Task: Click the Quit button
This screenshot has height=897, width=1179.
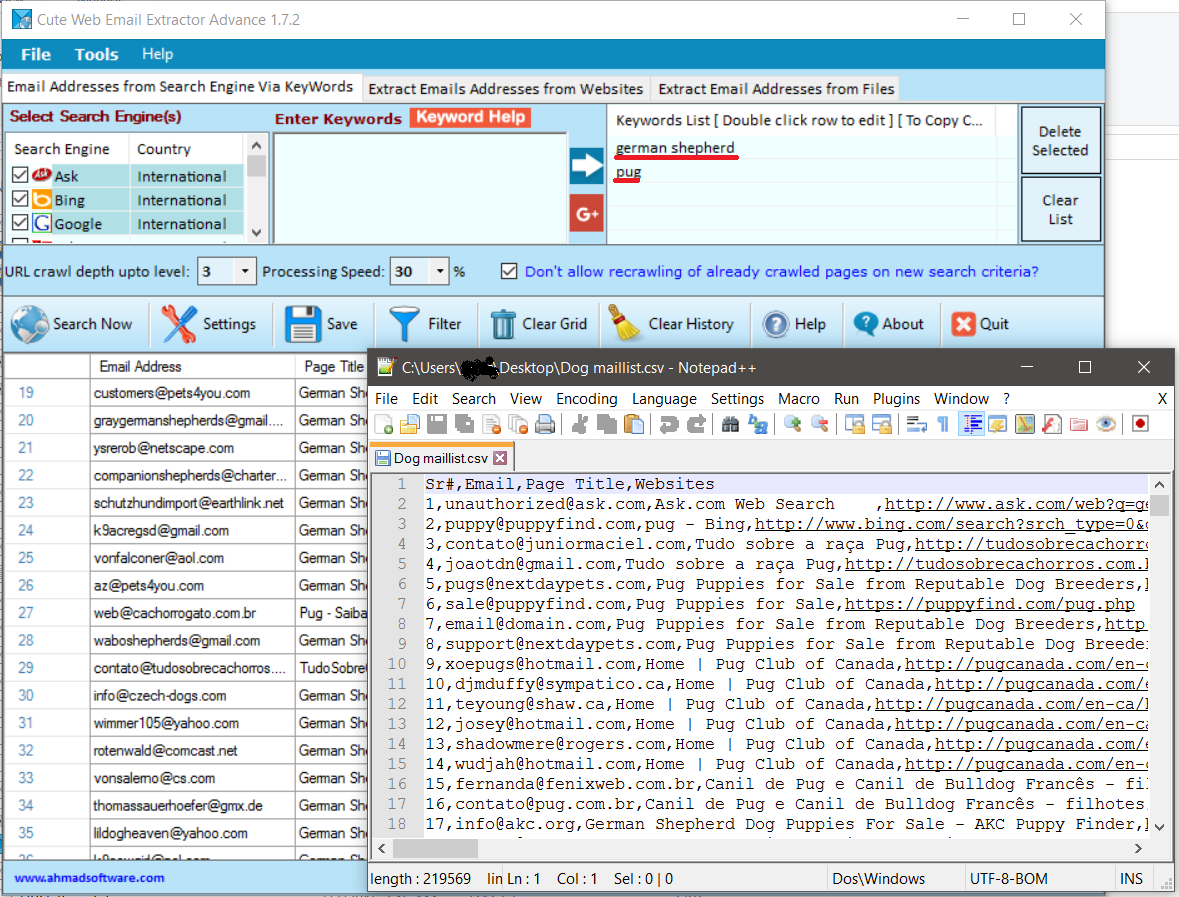Action: click(980, 324)
